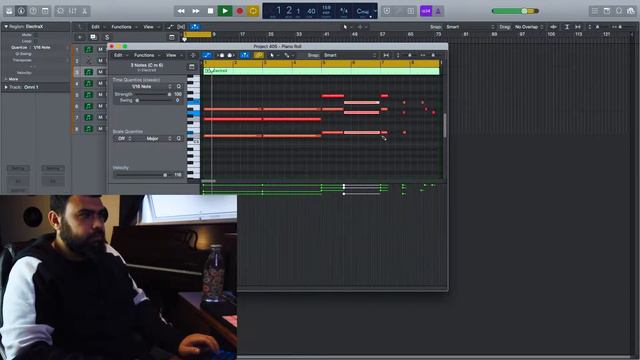
Task: Select track 3 instrument icon
Action: pyautogui.click(x=89, y=72)
